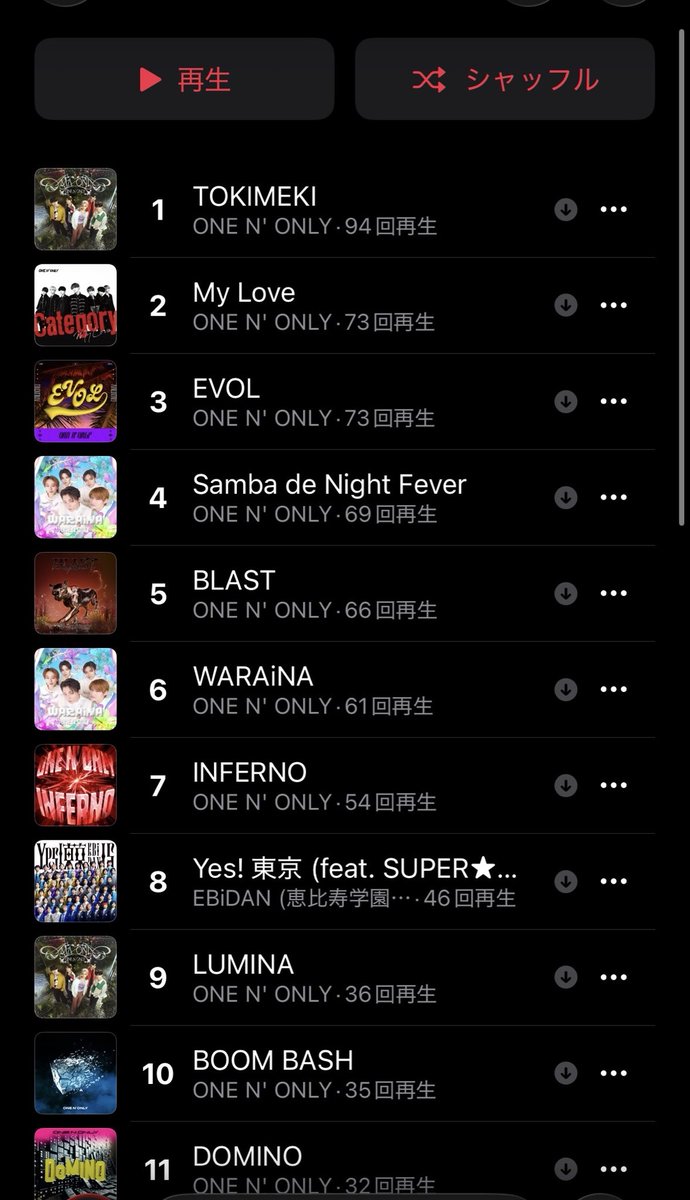690x1200 pixels.
Task: Download the EVOL track
Action: tap(566, 401)
